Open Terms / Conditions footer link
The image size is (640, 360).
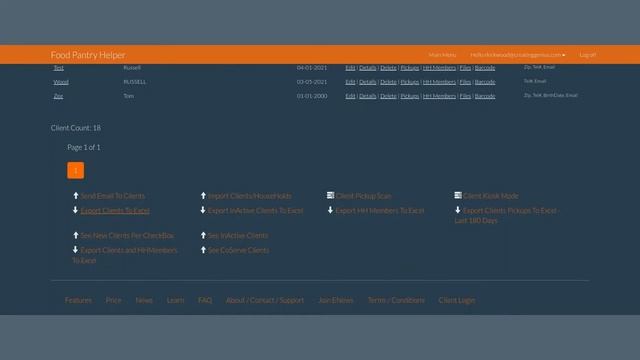(x=396, y=300)
